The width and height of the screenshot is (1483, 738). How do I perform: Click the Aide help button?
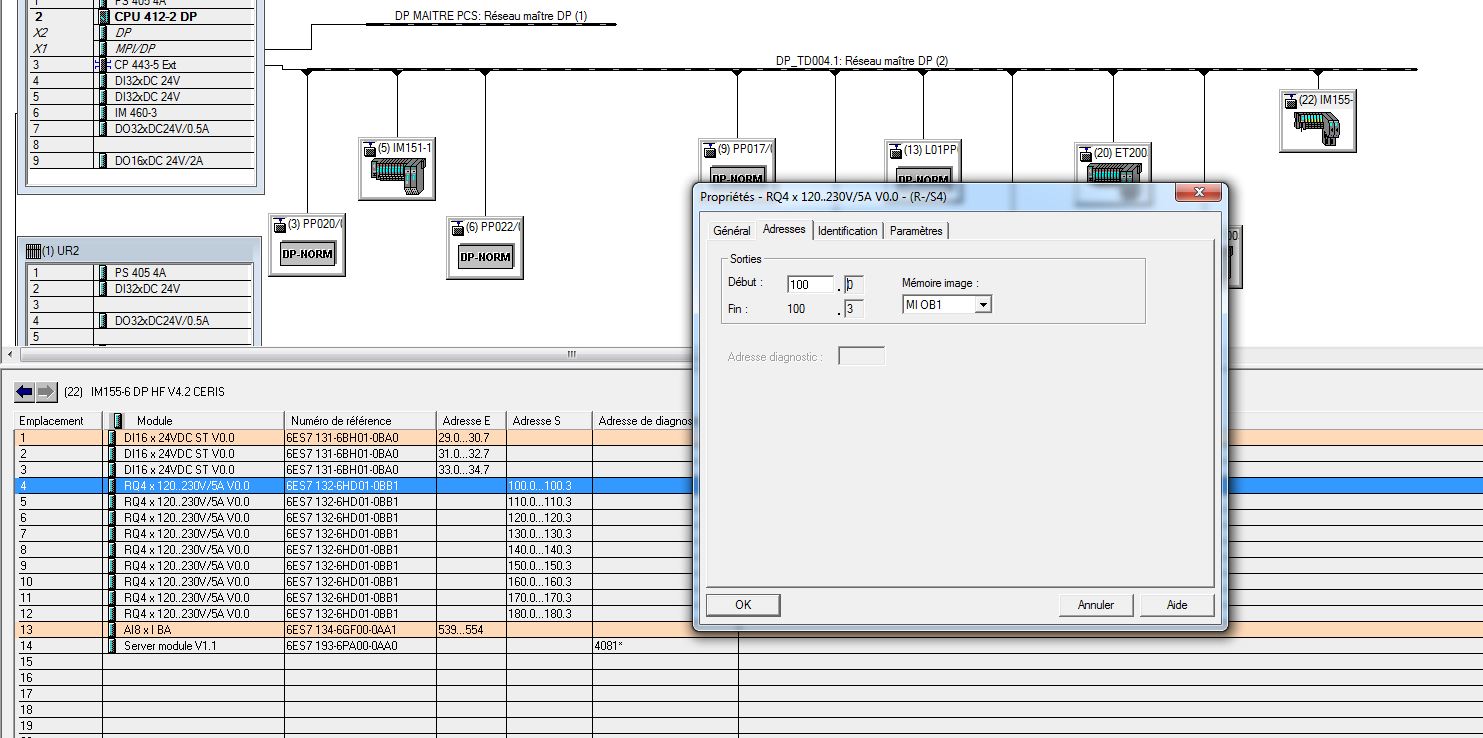point(1177,605)
